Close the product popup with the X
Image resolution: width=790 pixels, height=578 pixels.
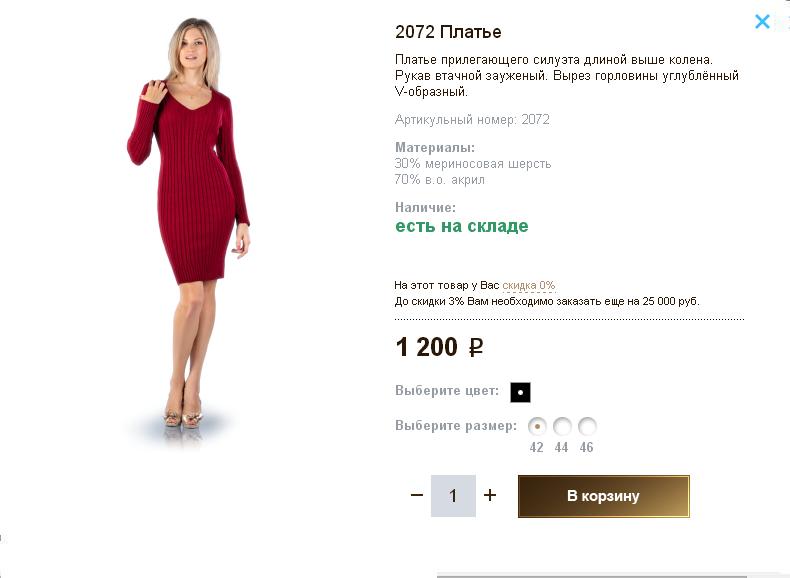point(762,21)
